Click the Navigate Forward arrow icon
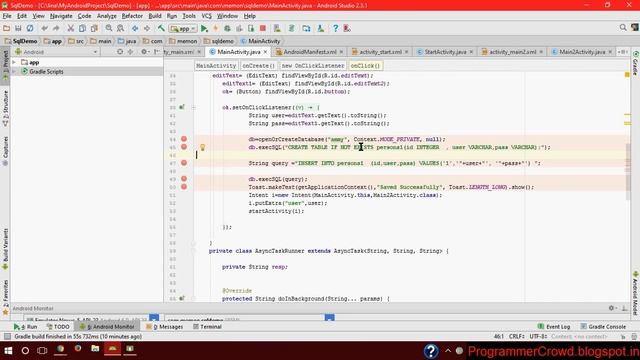 (x=147, y=28)
